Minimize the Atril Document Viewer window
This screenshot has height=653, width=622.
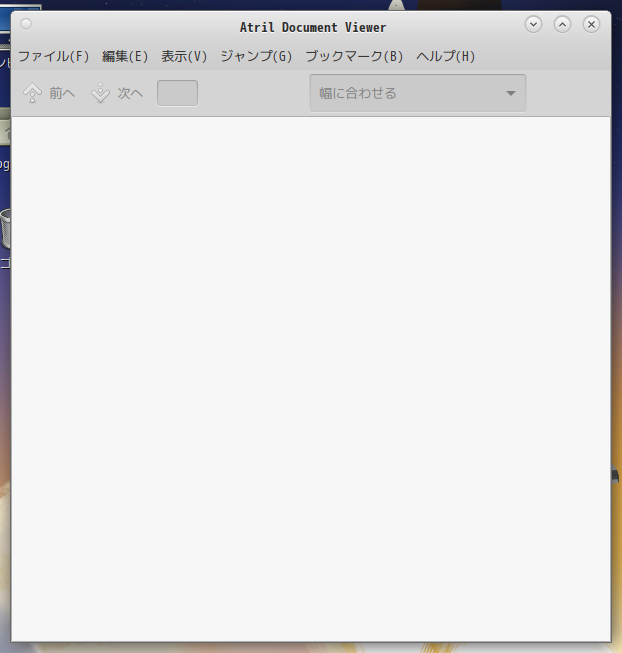[x=533, y=24]
